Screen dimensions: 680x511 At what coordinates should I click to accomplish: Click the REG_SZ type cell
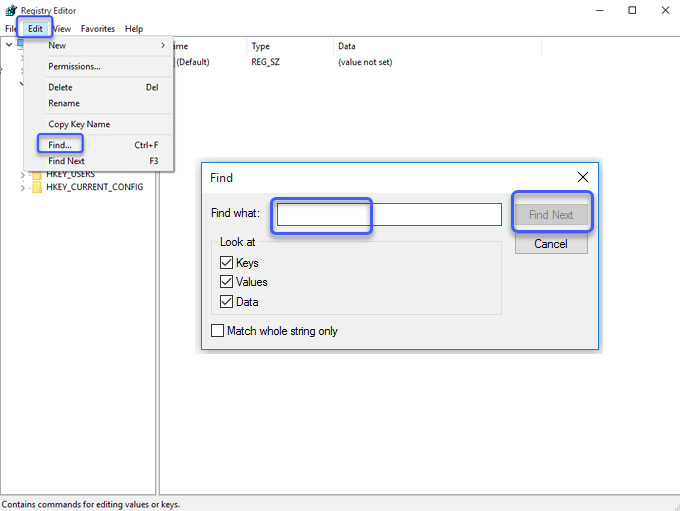point(265,62)
